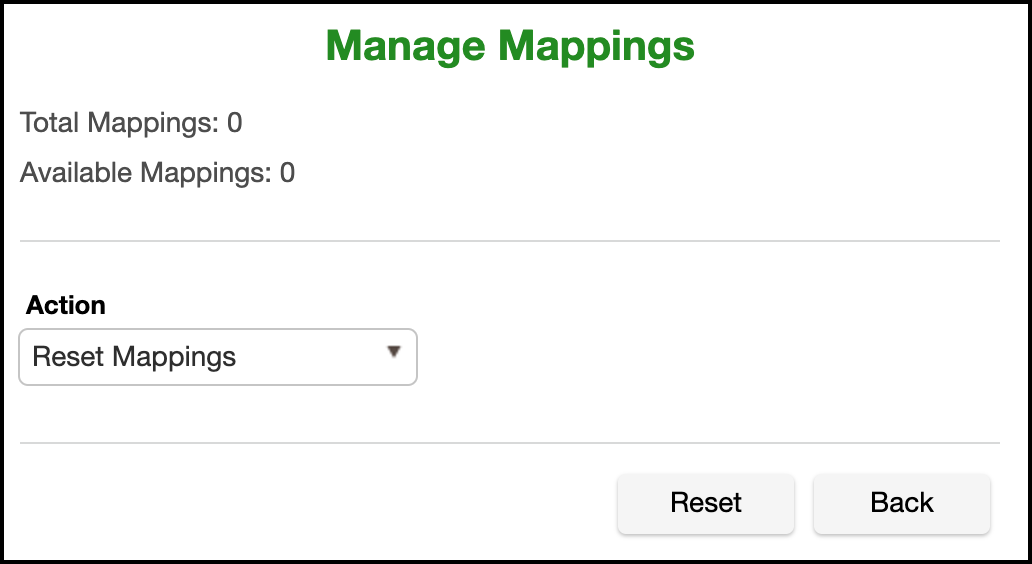Click the Available Mappings label text
This screenshot has height=564, width=1032.
(145, 173)
